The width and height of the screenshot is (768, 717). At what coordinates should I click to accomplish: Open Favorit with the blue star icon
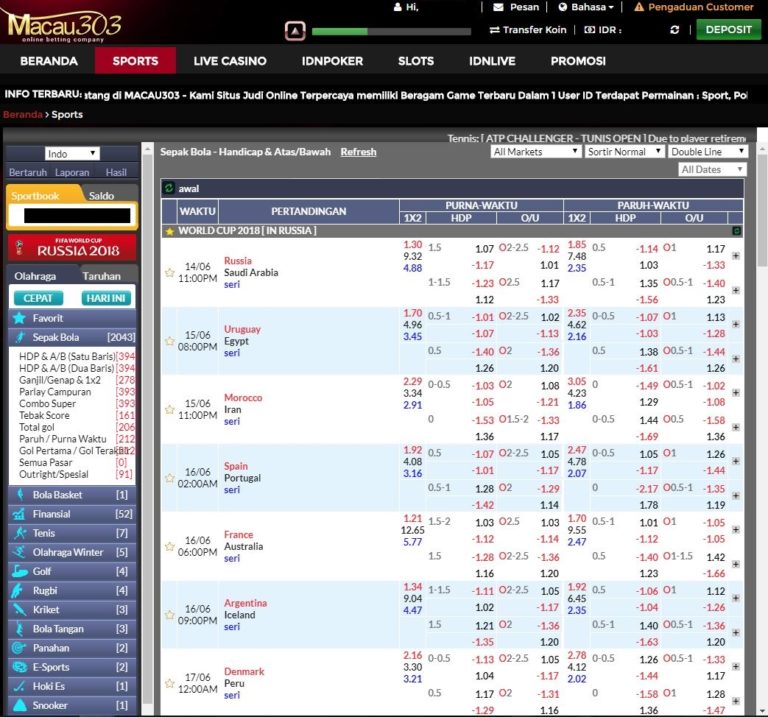(x=19, y=318)
